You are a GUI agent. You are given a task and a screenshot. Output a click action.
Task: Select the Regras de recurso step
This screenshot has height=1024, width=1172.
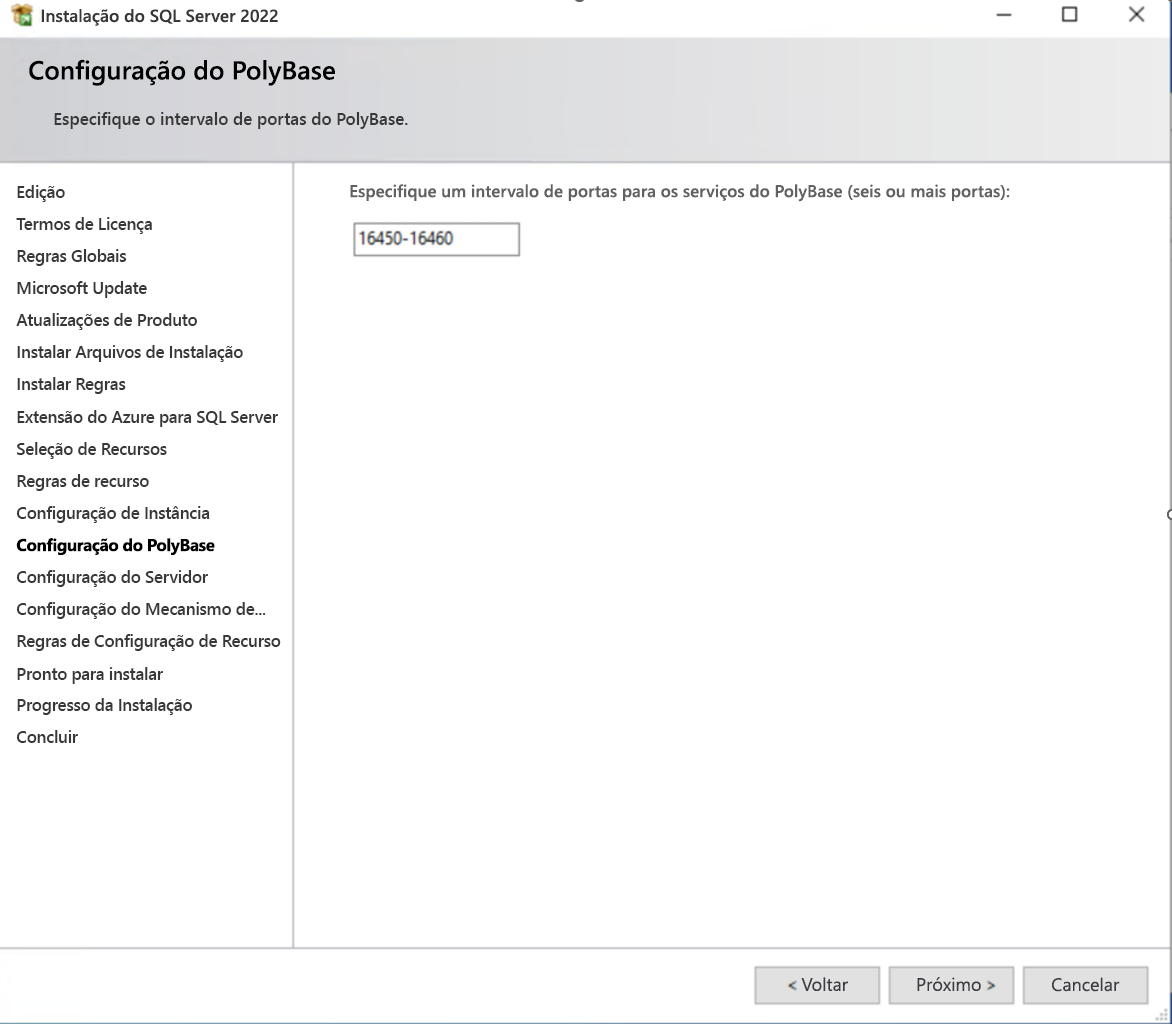[82, 481]
